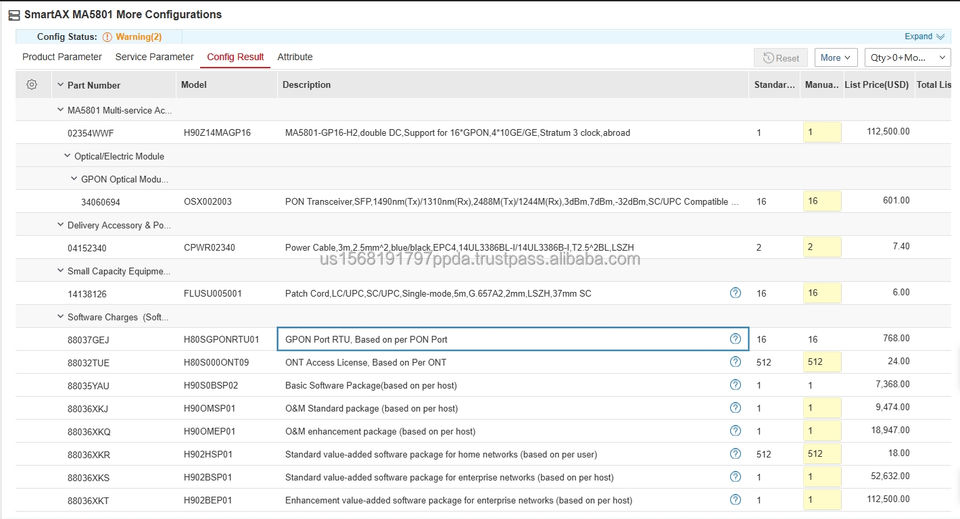The width and height of the screenshot is (960, 519).
Task: Click help icon for O&M Standard package row
Action: click(735, 408)
